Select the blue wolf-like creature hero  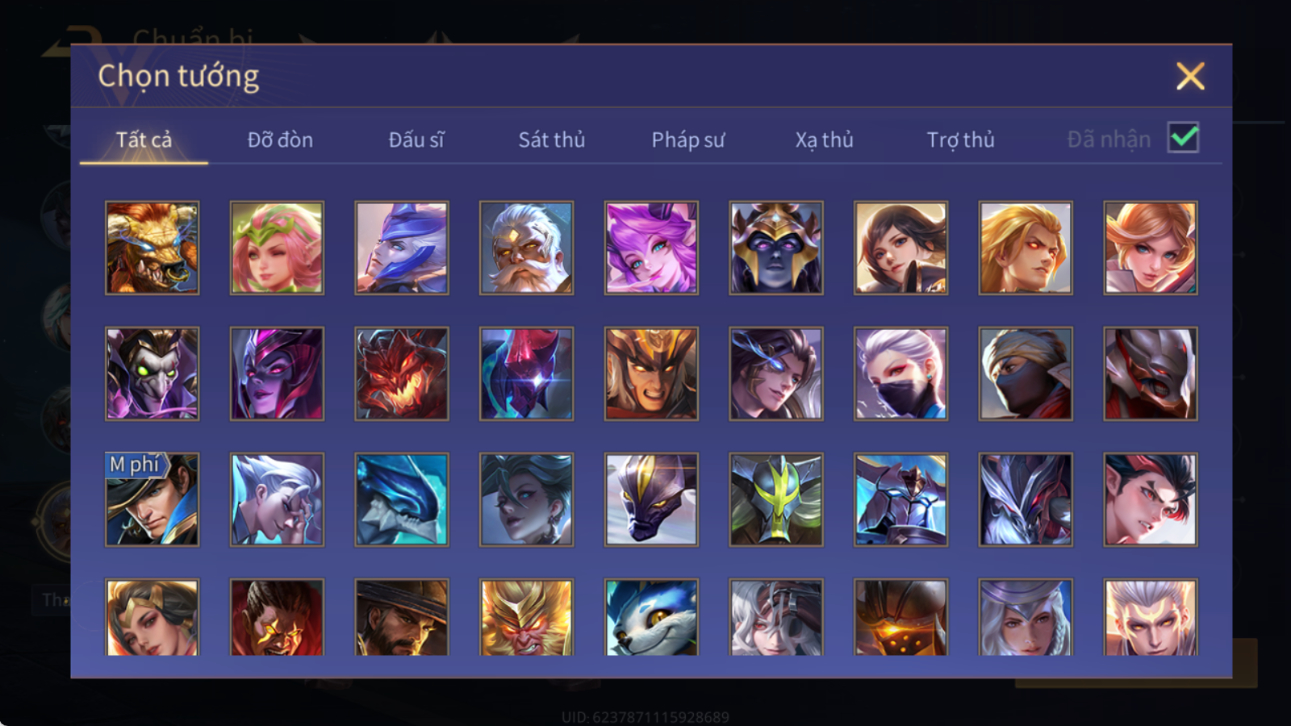(651, 617)
